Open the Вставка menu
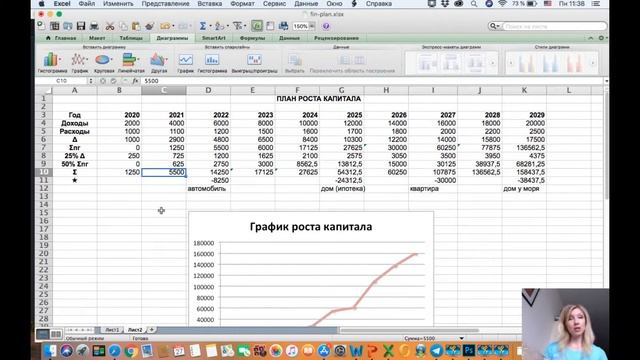The width and height of the screenshot is (640, 360). 210,4
